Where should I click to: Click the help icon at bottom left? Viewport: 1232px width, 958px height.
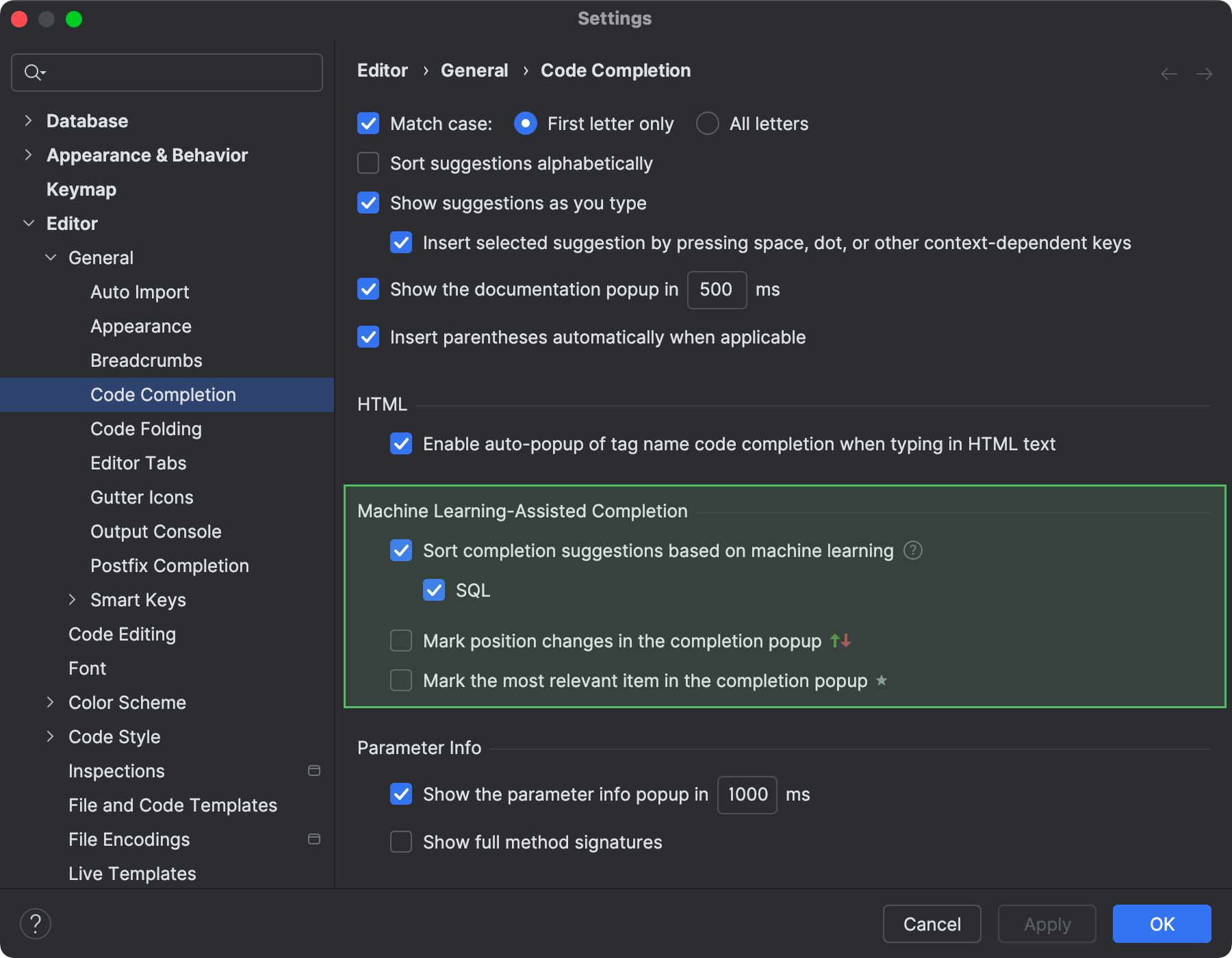[x=36, y=923]
